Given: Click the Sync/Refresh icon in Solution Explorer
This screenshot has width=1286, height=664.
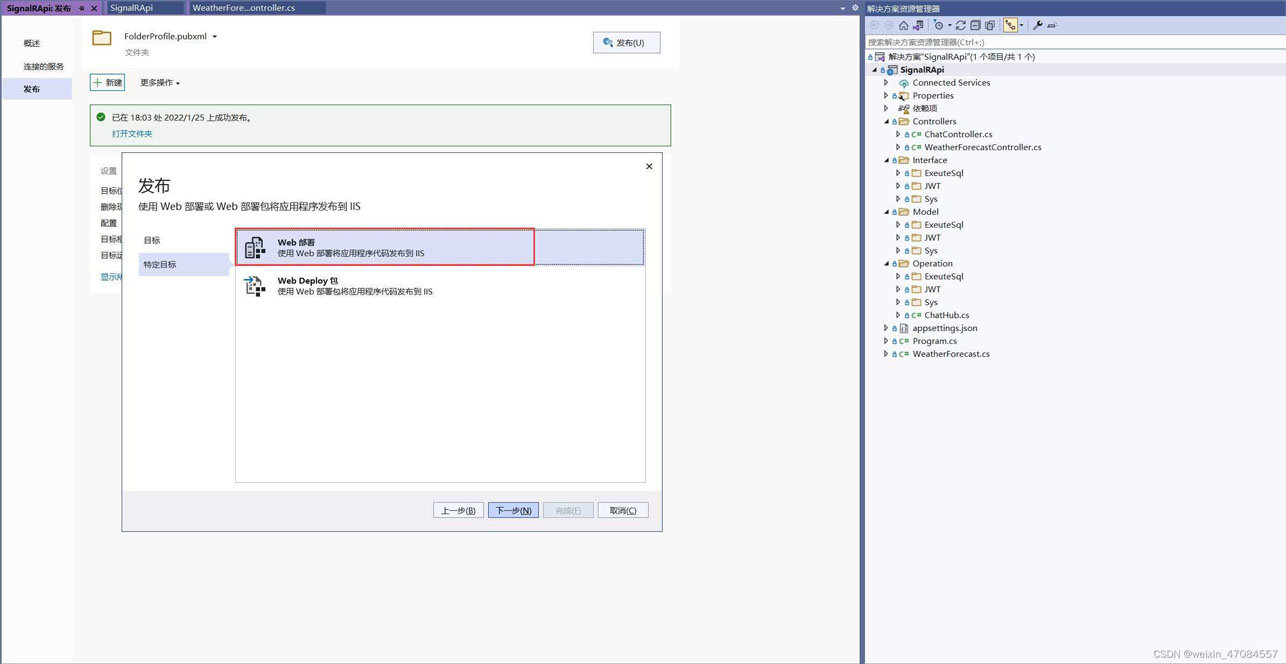Looking at the screenshot, I should [960, 25].
